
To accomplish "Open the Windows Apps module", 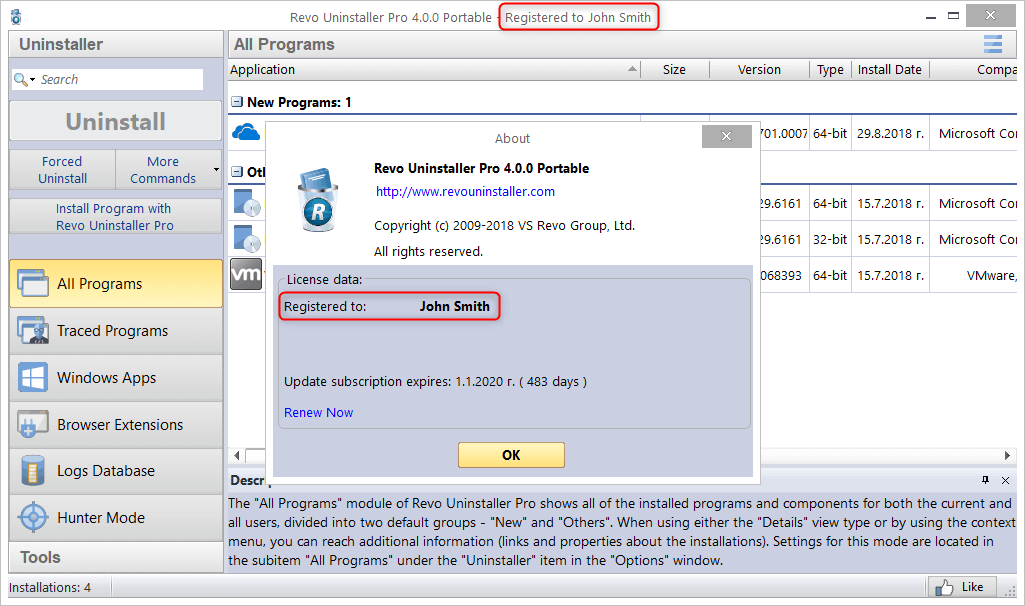I will point(116,377).
